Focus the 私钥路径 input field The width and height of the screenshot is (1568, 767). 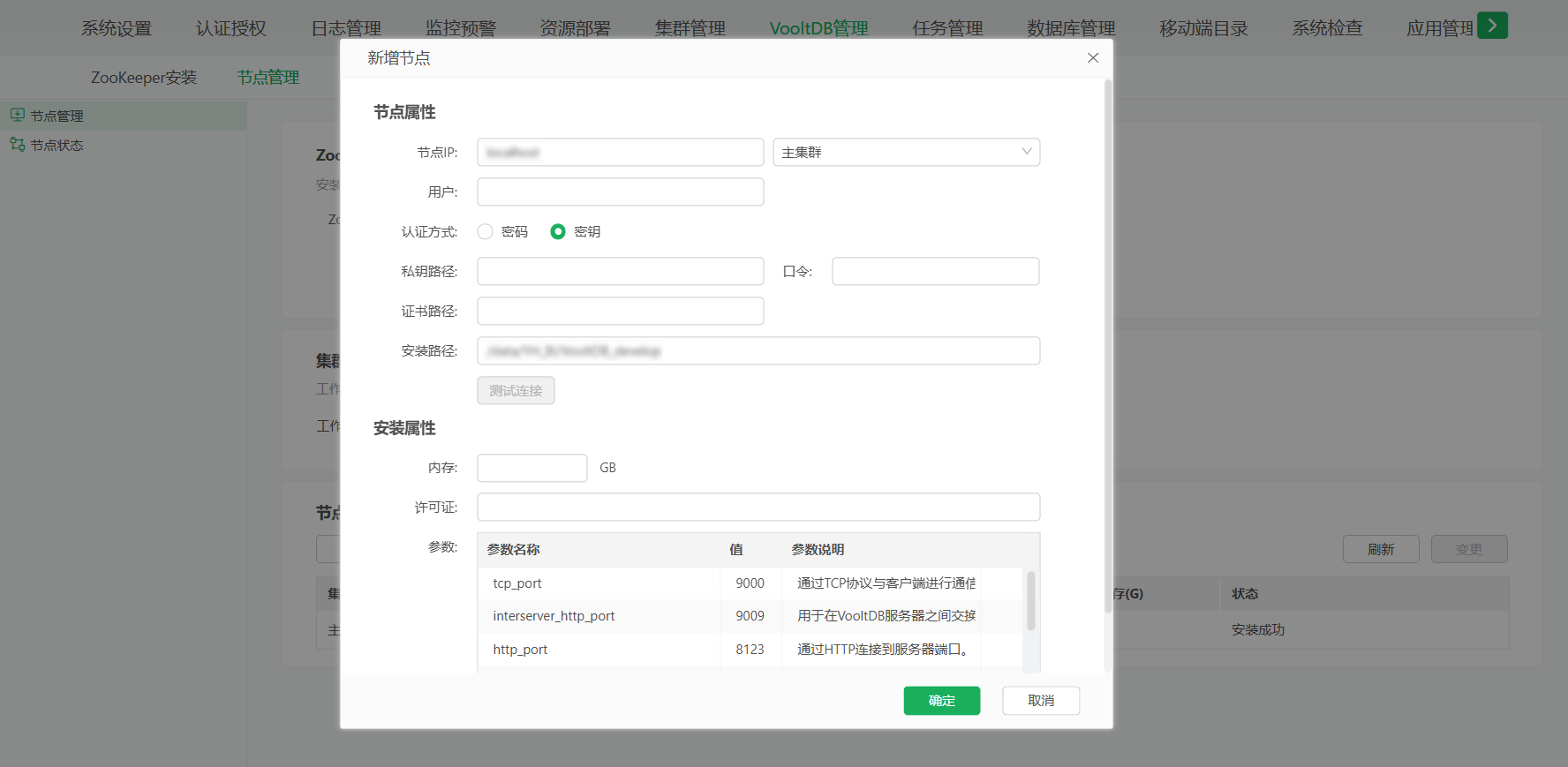coord(621,271)
